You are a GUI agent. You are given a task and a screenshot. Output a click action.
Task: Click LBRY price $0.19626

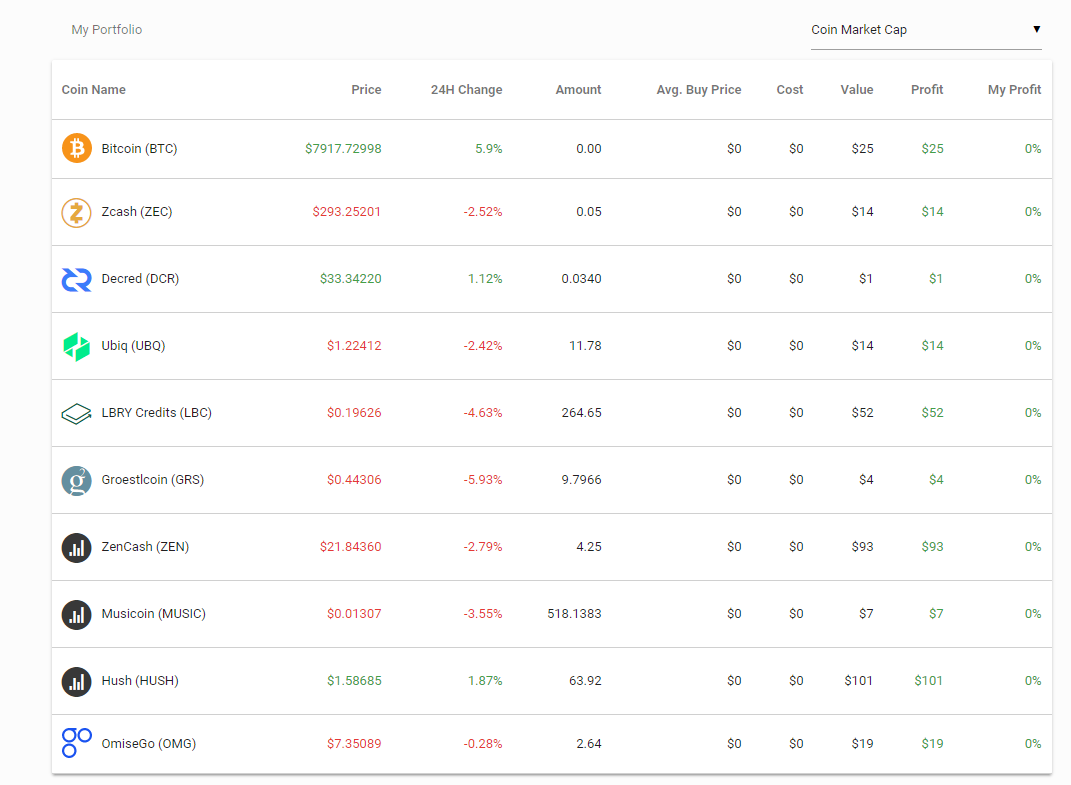point(354,413)
